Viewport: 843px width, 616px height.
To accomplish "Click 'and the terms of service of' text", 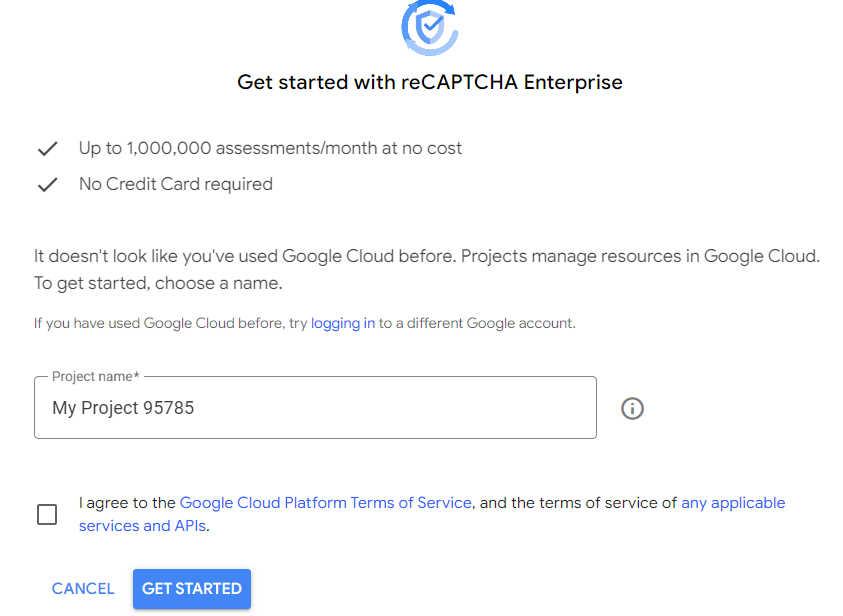I will 578,503.
